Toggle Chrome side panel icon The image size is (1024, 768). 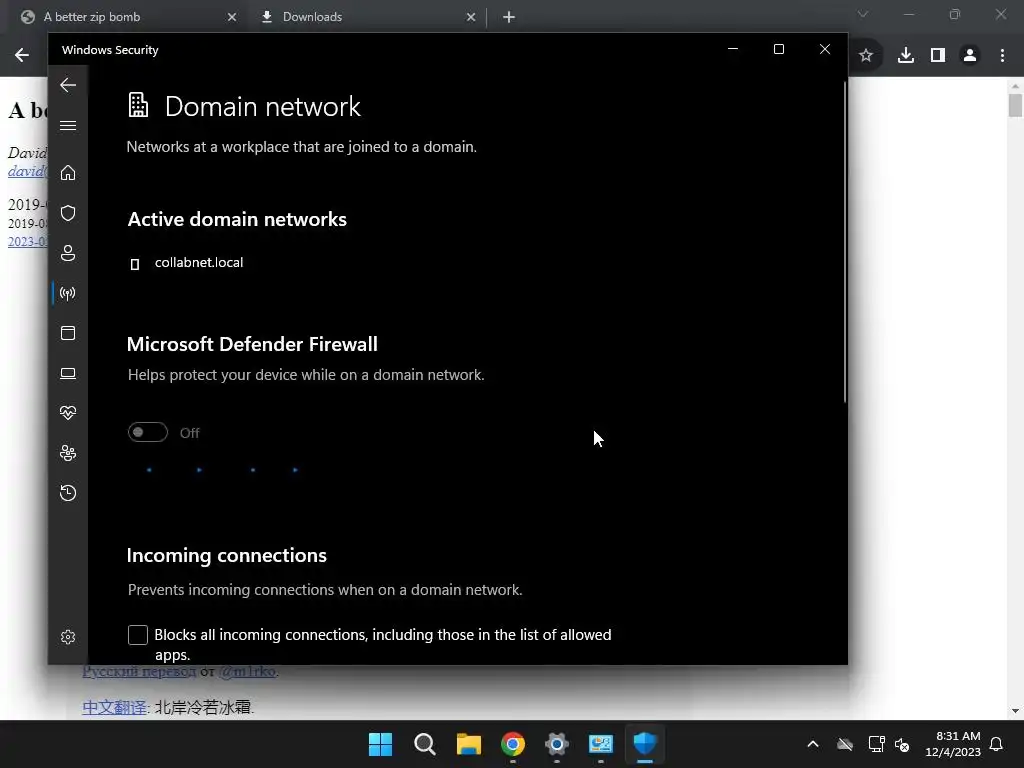(938, 56)
